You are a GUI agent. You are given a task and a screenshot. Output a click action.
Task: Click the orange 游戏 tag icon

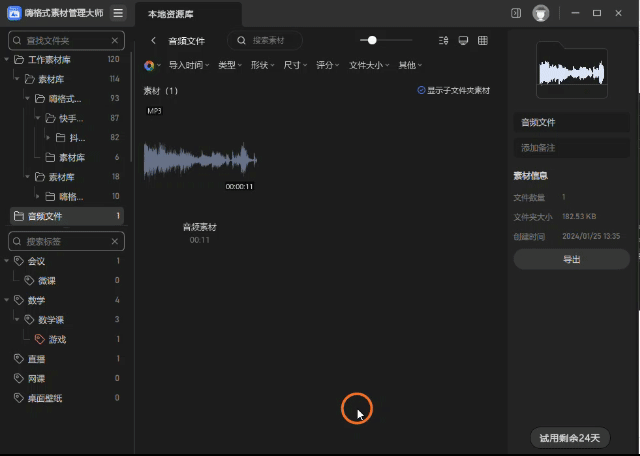(x=40, y=339)
